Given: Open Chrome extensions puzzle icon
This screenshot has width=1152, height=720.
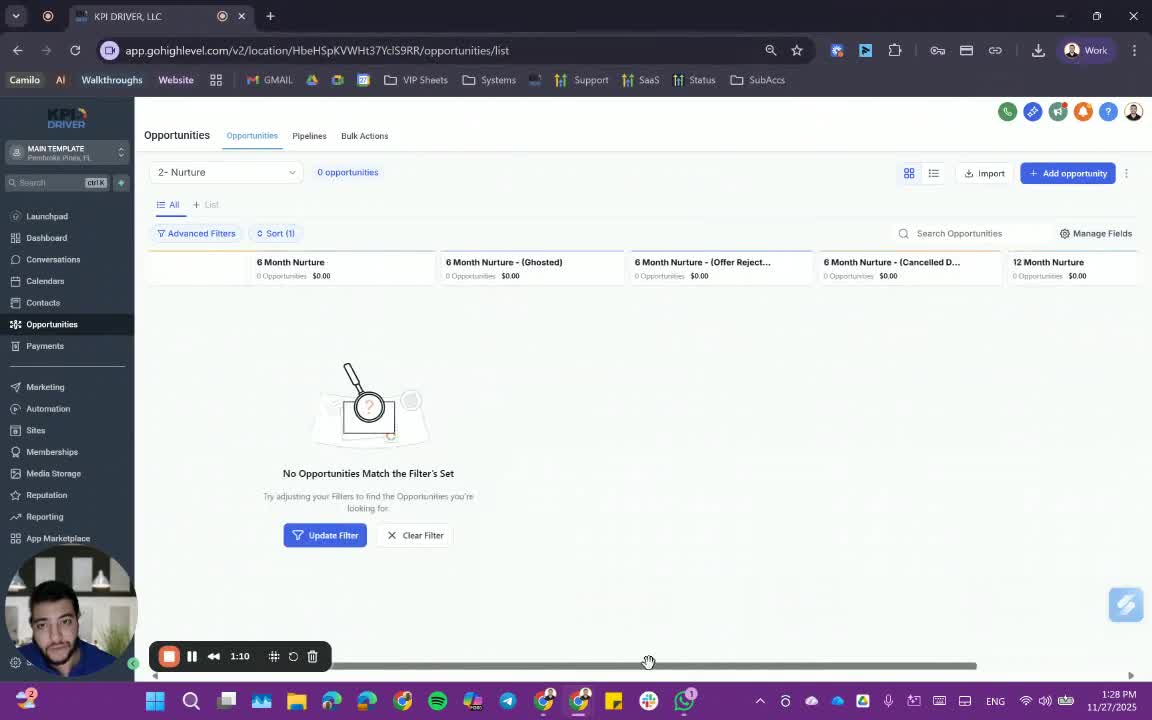Looking at the screenshot, I should point(894,51).
